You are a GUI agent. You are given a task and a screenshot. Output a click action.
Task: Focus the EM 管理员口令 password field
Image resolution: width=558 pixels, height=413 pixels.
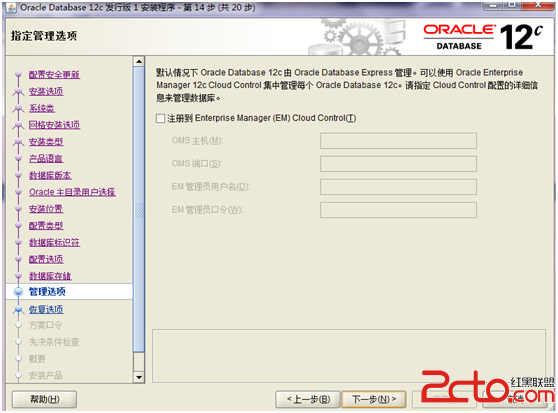coord(398,210)
